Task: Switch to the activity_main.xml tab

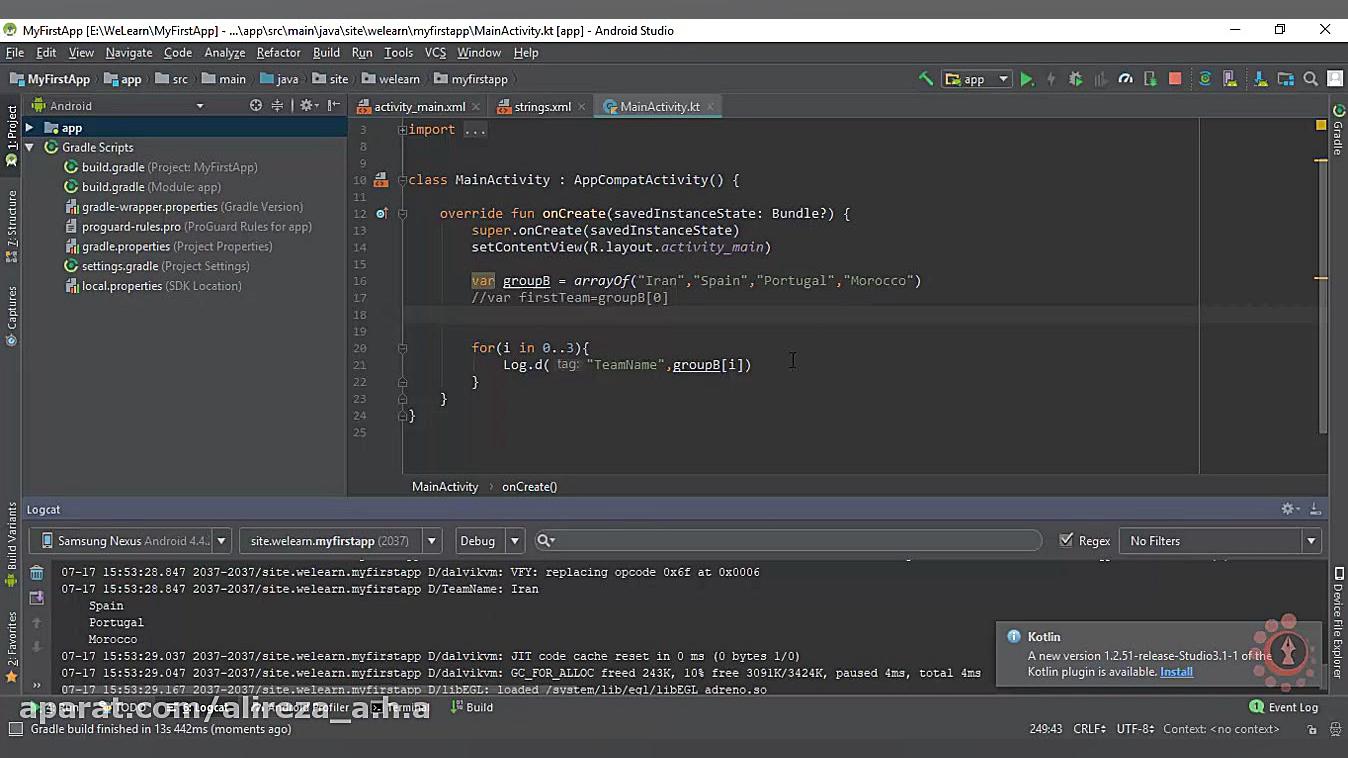Action: tap(418, 107)
